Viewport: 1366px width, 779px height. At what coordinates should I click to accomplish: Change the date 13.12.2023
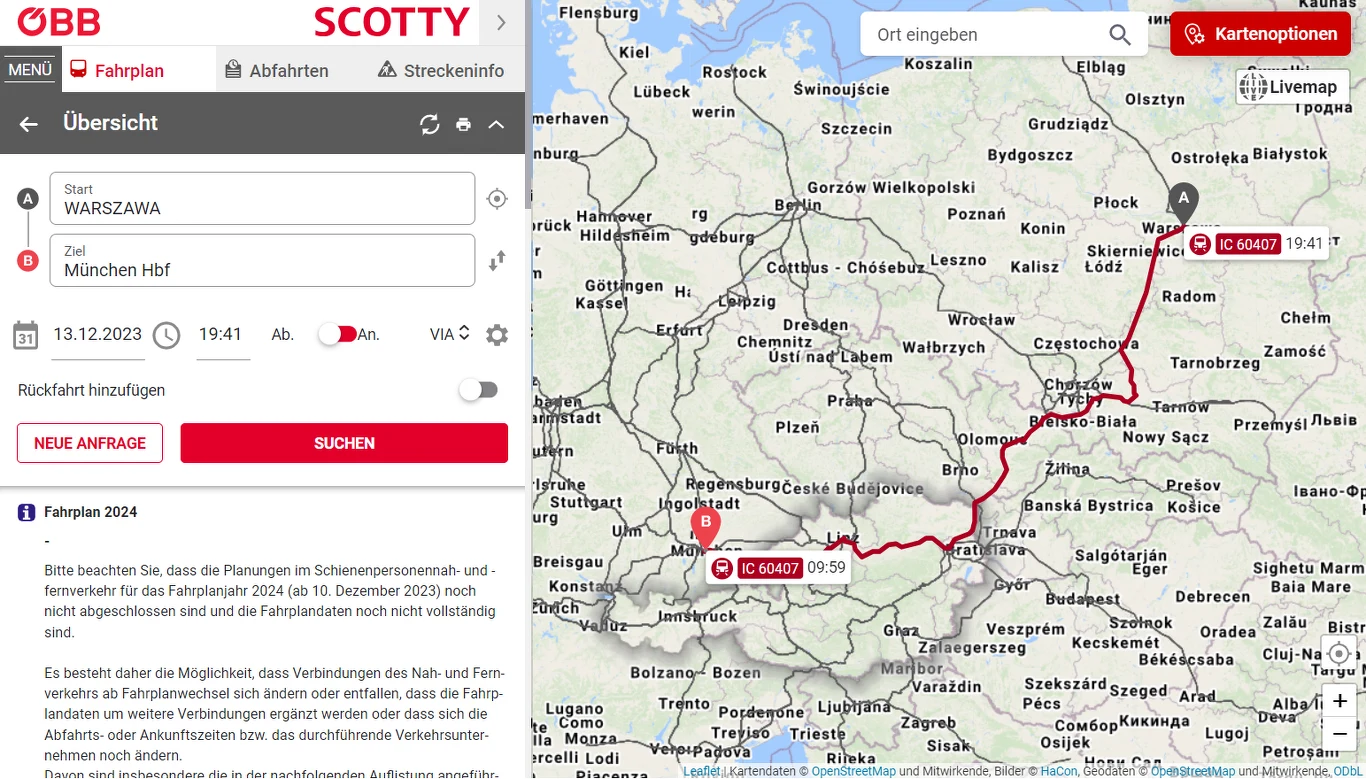(x=97, y=335)
